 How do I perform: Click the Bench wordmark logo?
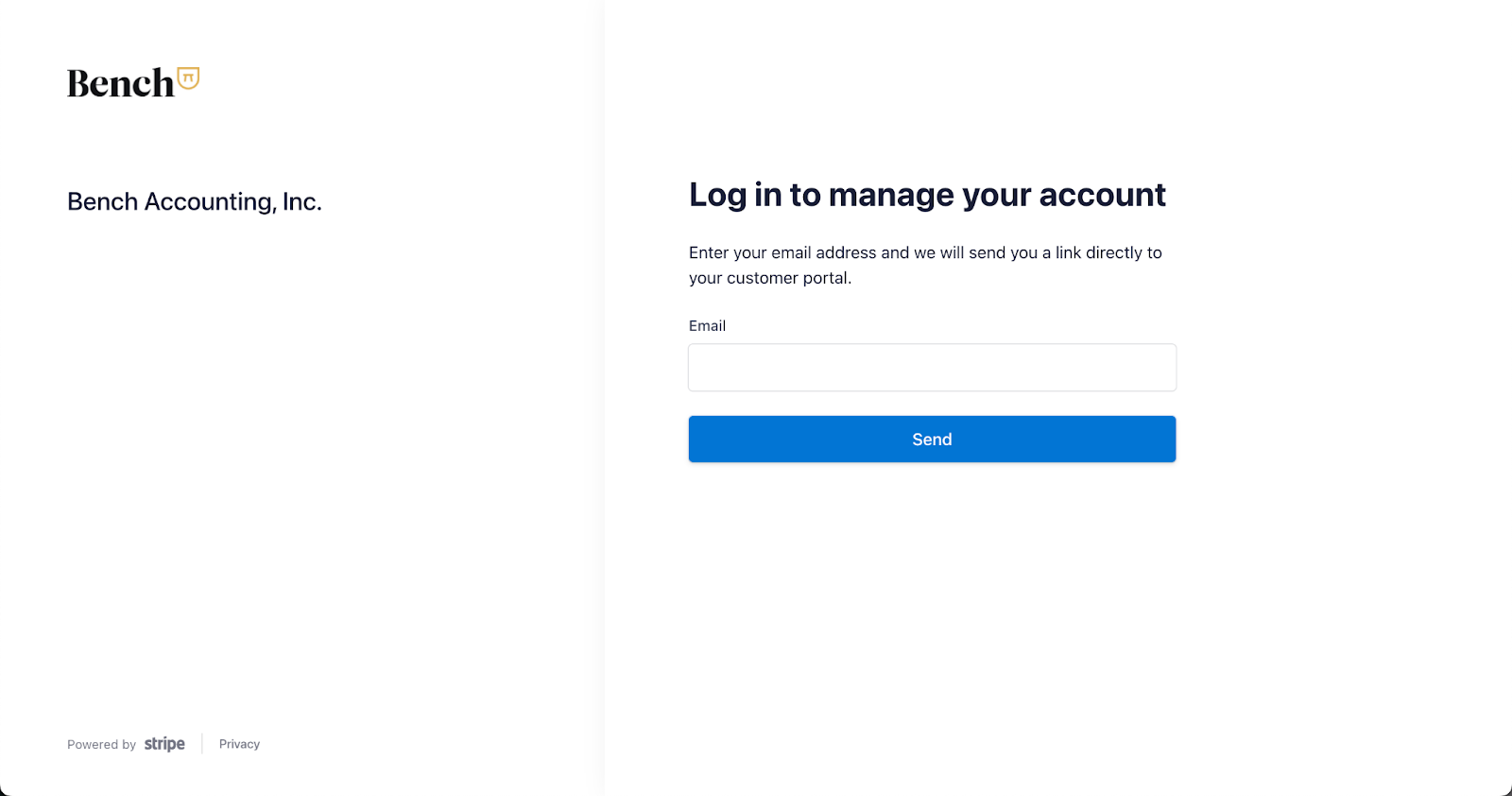click(120, 84)
